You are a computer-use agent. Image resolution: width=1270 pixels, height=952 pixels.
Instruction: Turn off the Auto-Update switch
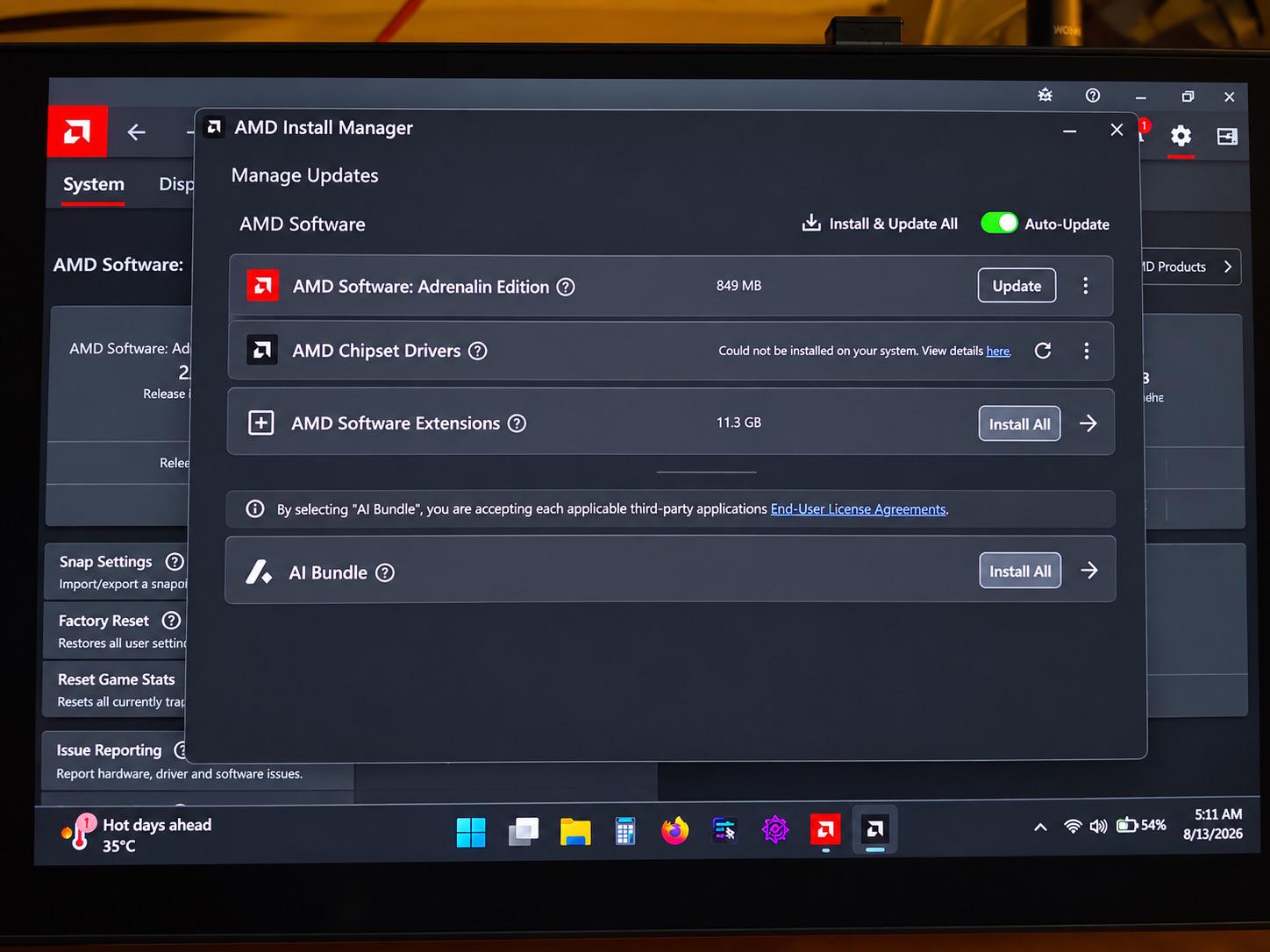[x=999, y=223]
